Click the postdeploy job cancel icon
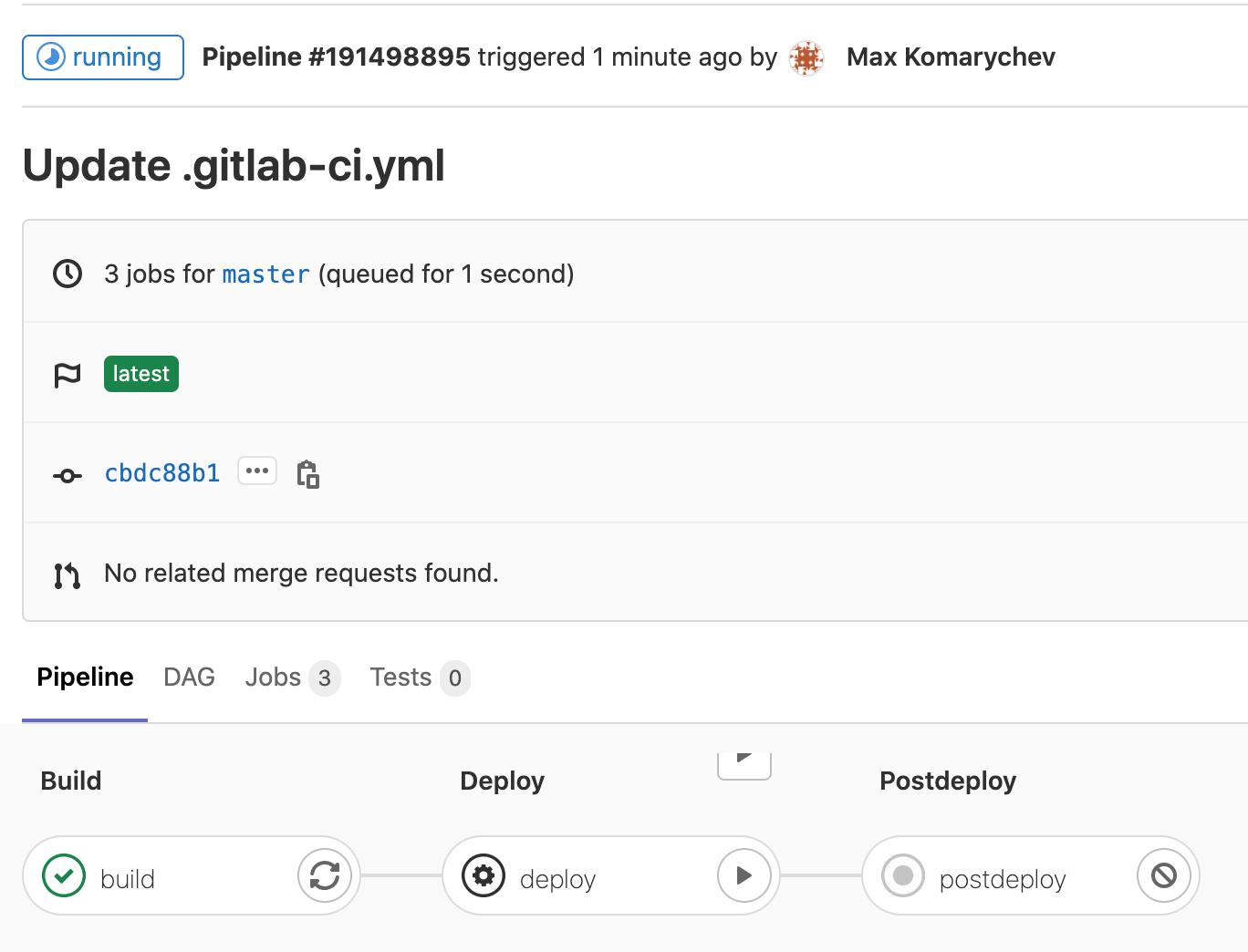 (1164, 875)
